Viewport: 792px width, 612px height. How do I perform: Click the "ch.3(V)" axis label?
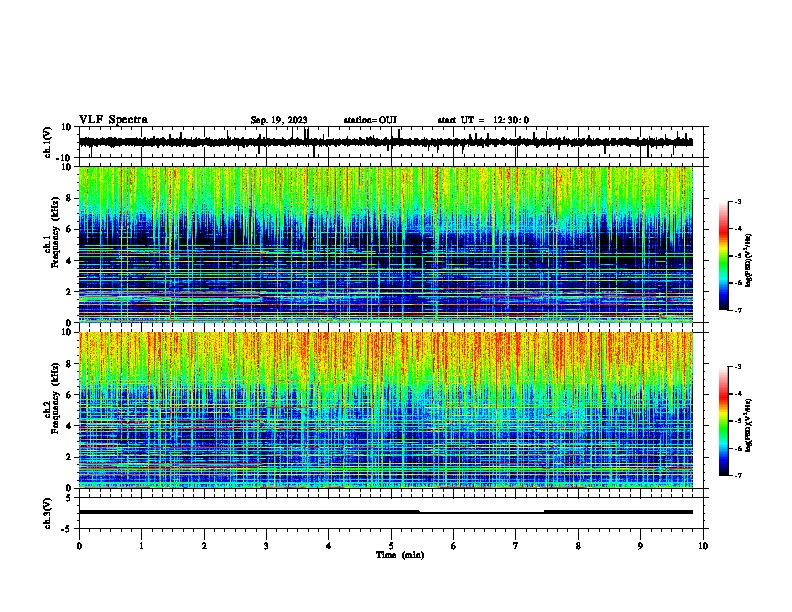coord(48,513)
